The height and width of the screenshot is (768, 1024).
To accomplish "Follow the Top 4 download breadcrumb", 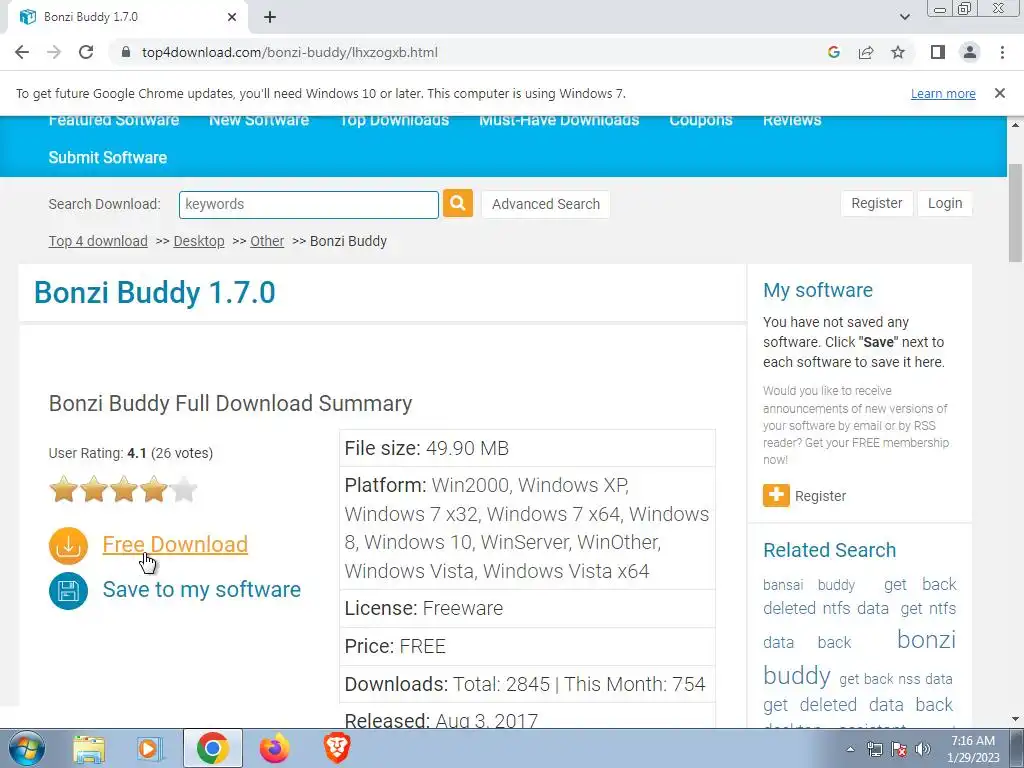I will pos(98,241).
